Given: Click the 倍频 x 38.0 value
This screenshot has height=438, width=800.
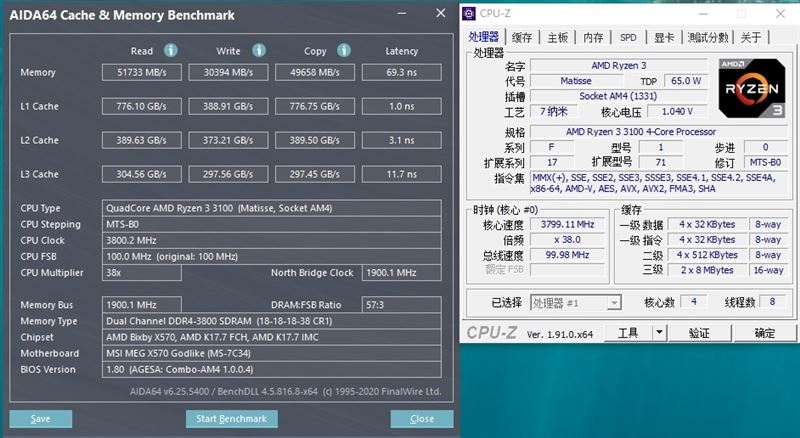Looking at the screenshot, I should (x=567, y=239).
